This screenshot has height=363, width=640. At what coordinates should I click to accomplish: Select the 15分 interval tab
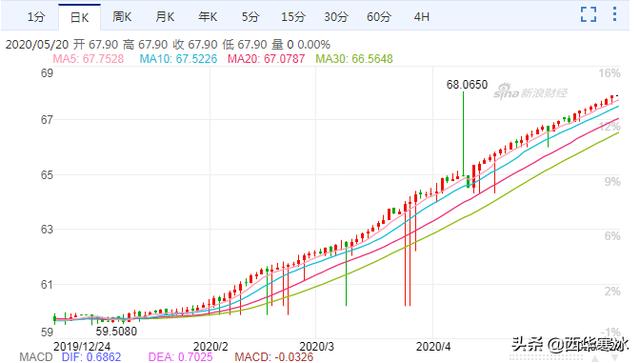click(x=293, y=17)
